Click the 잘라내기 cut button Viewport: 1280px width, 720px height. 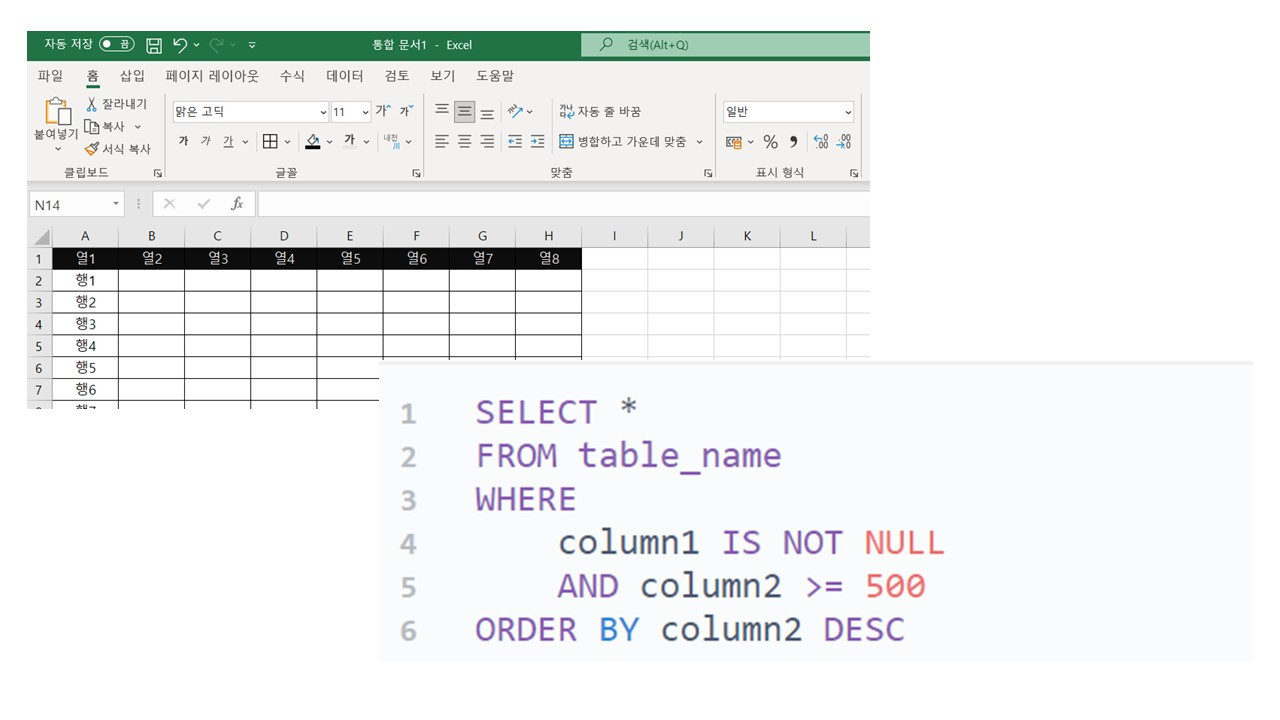[x=116, y=104]
